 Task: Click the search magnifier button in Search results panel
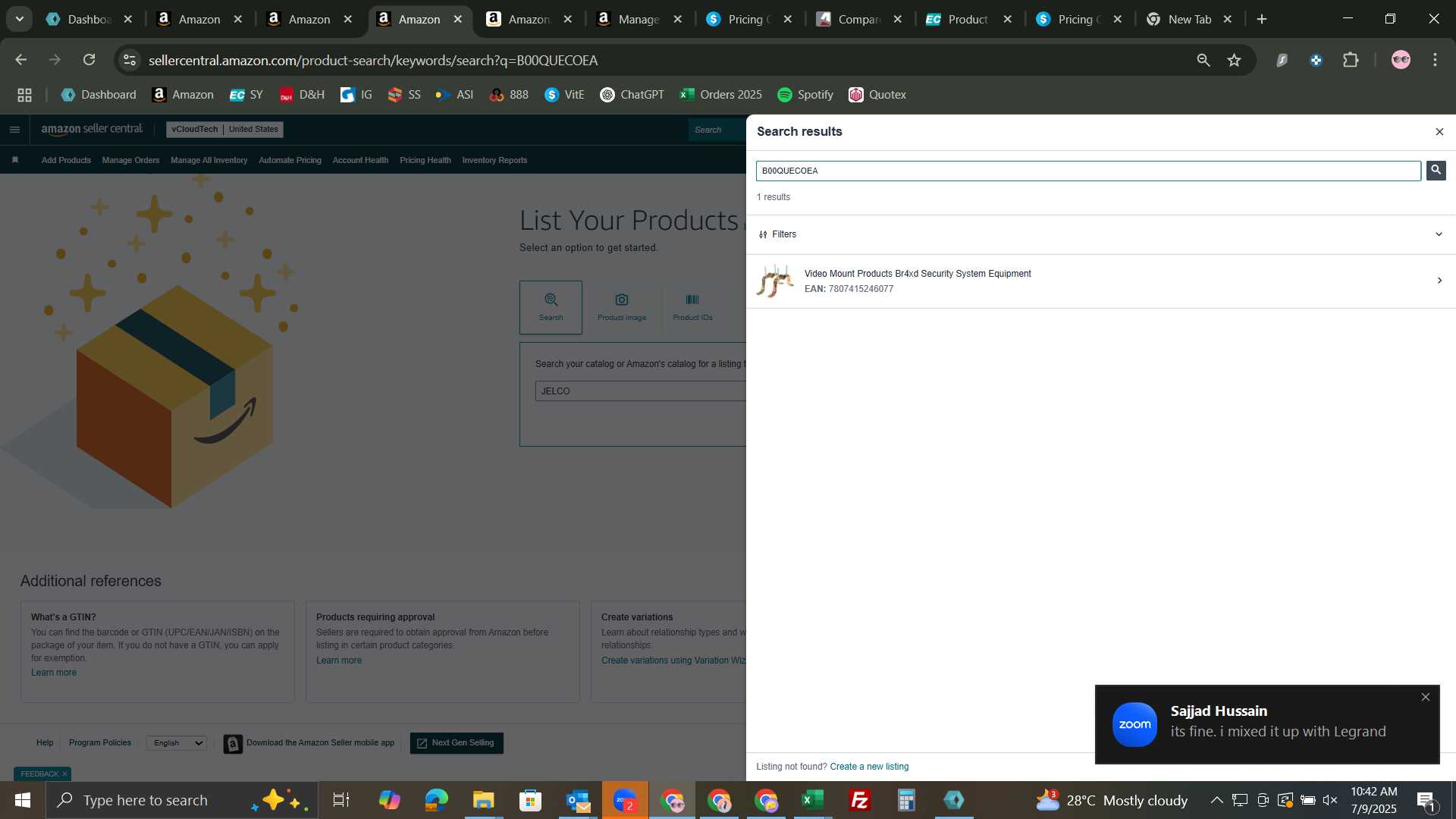pos(1436,170)
